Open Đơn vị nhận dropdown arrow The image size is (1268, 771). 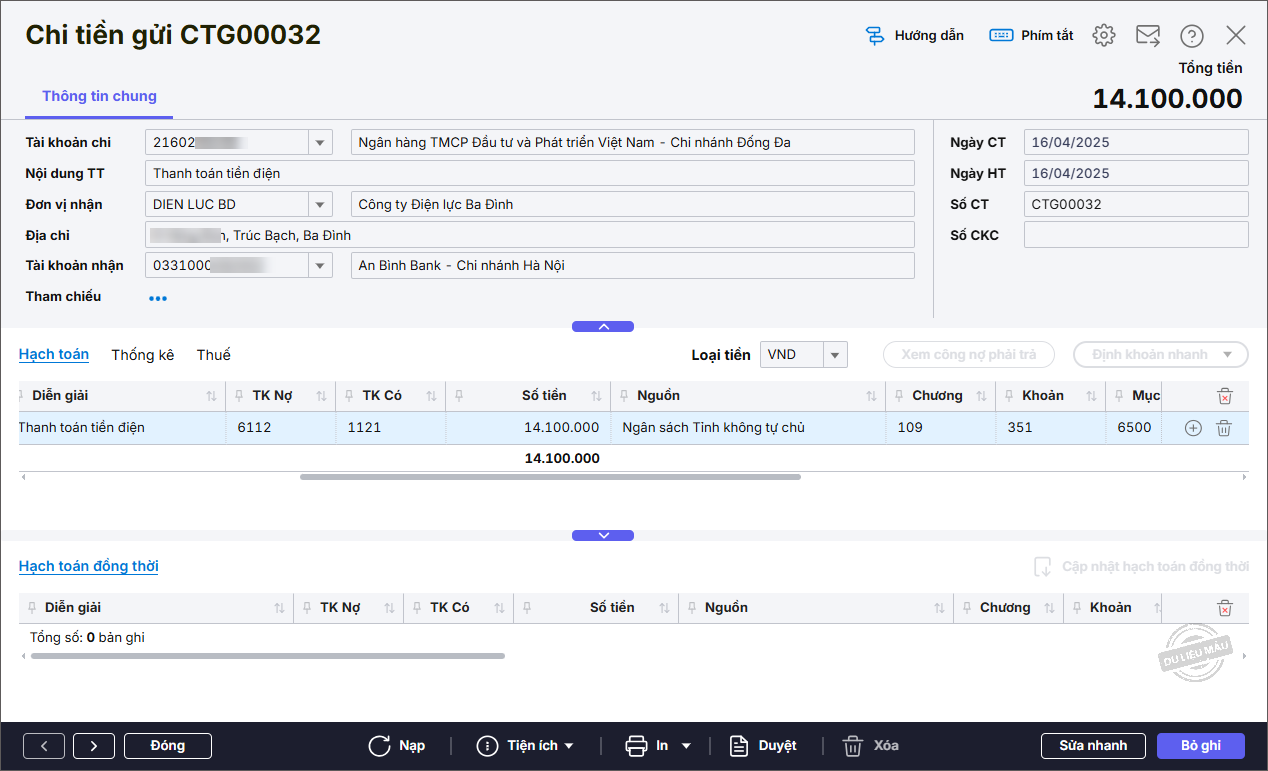[320, 205]
